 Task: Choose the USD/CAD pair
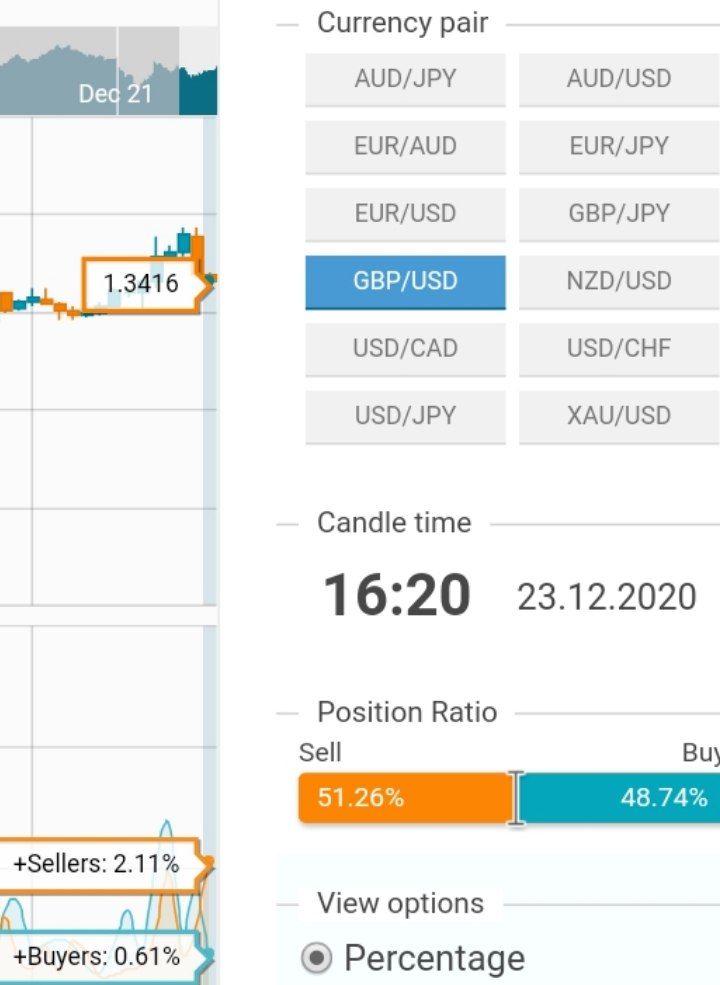405,349
